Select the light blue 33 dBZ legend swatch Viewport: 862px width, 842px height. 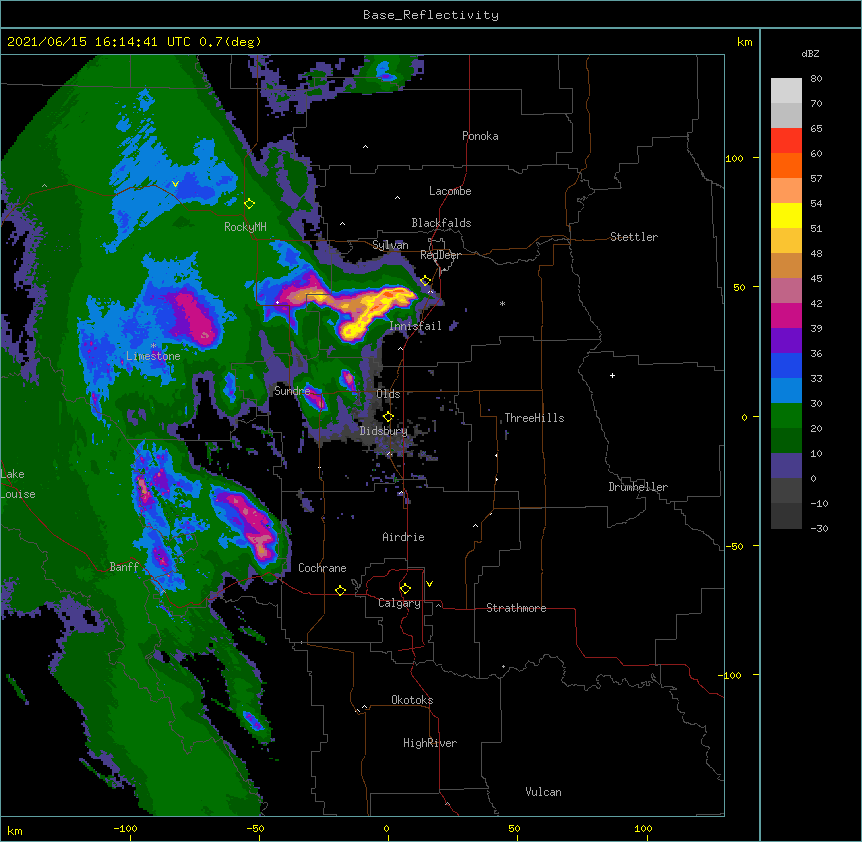(786, 390)
